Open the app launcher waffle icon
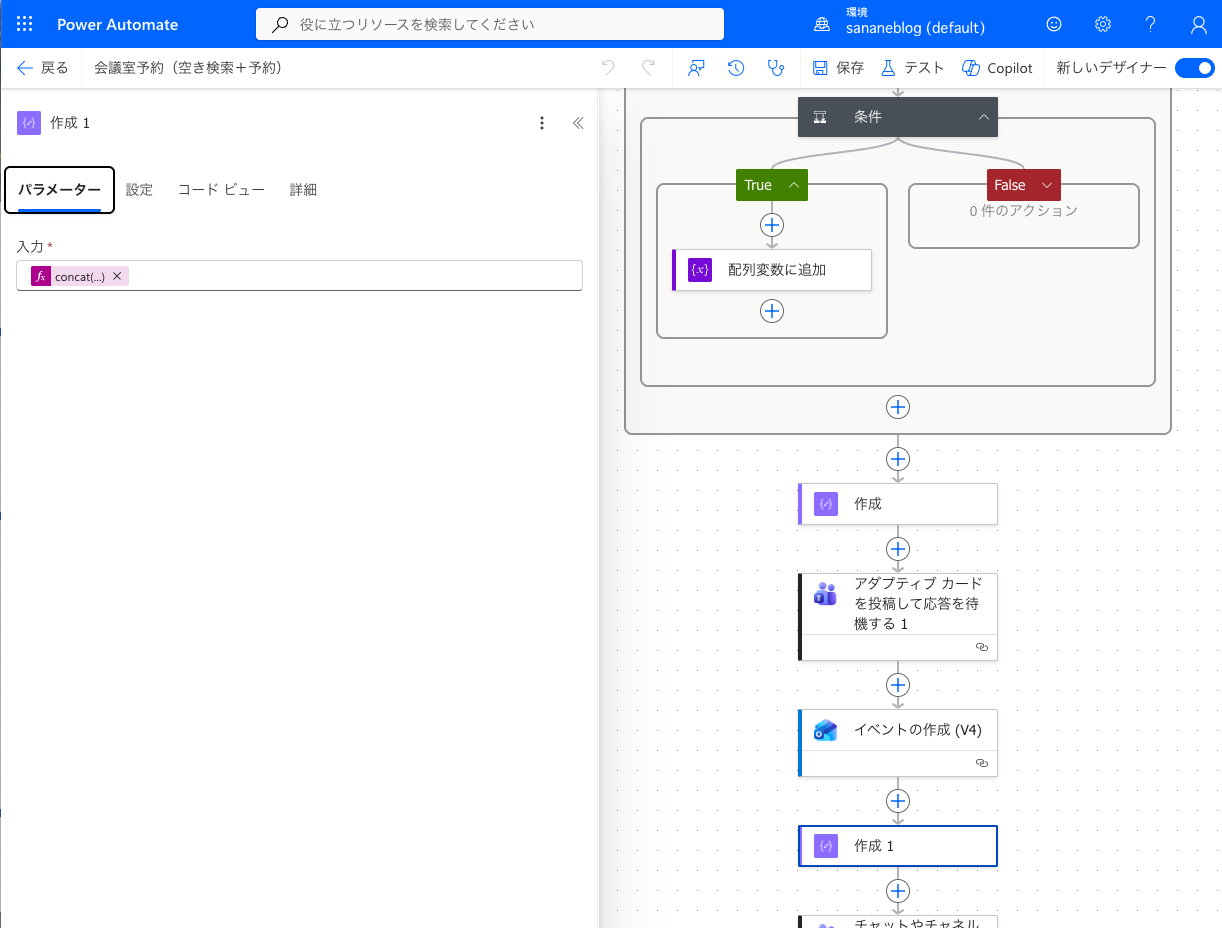The image size is (1222, 928). click(x=25, y=24)
